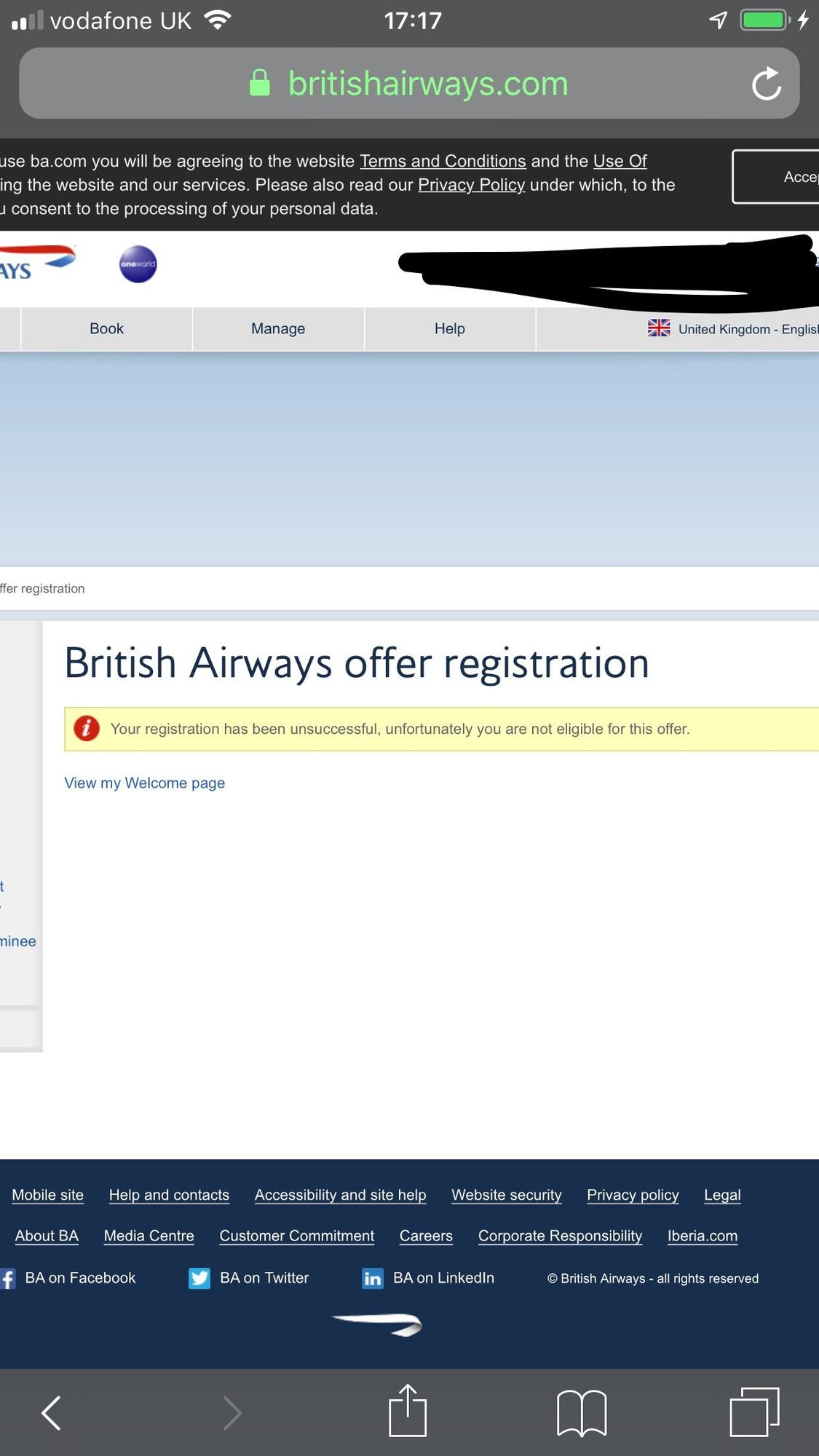Open the Safari share sheet icon
Viewport: 819px width, 1456px height.
coord(408,1409)
